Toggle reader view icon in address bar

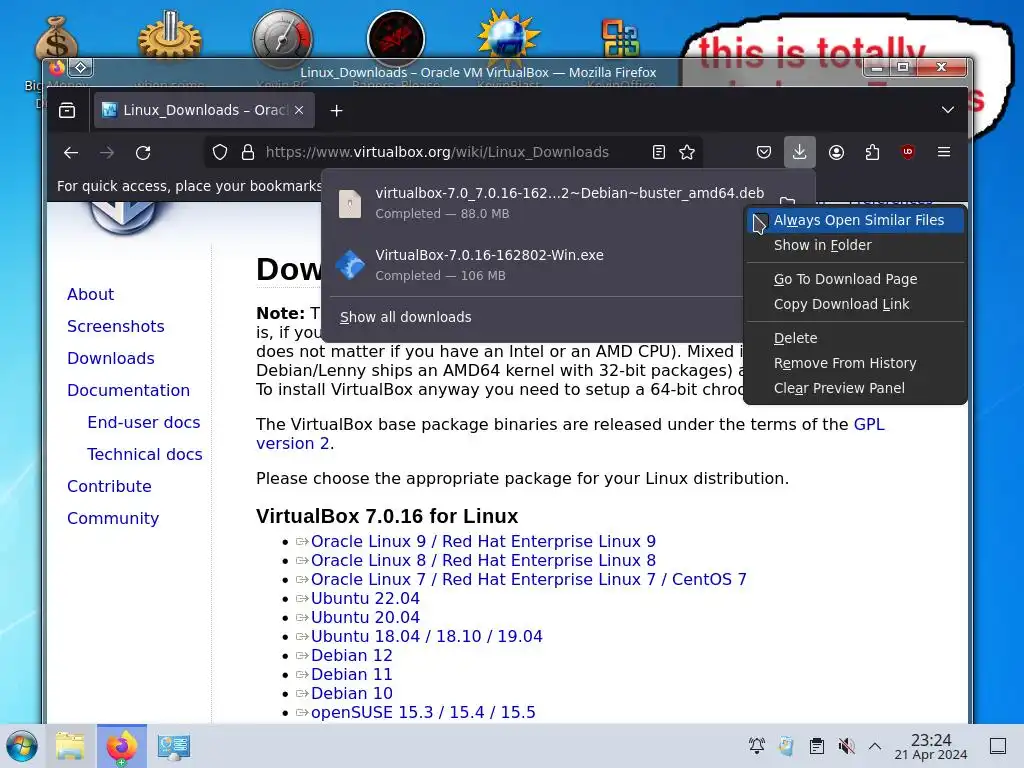[659, 152]
